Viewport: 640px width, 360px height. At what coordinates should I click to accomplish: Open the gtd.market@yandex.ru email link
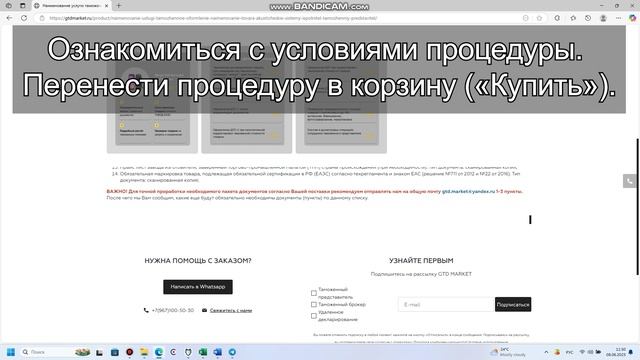[x=468, y=191]
